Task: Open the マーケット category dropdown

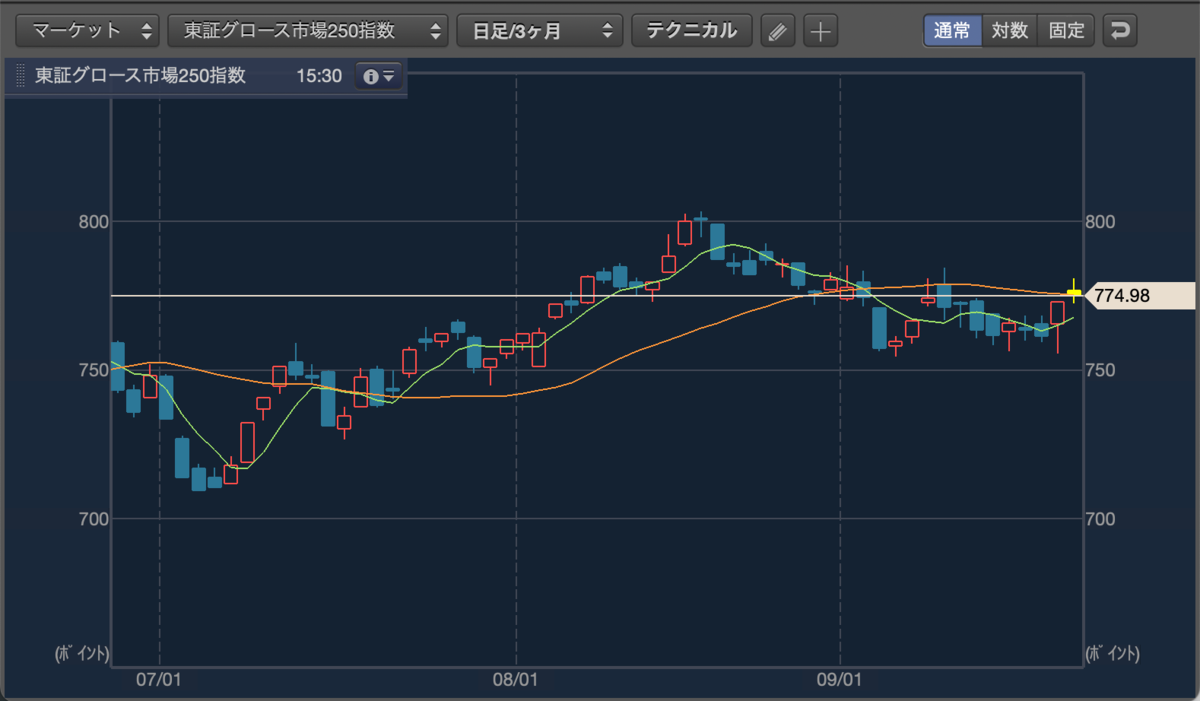Action: (87, 30)
